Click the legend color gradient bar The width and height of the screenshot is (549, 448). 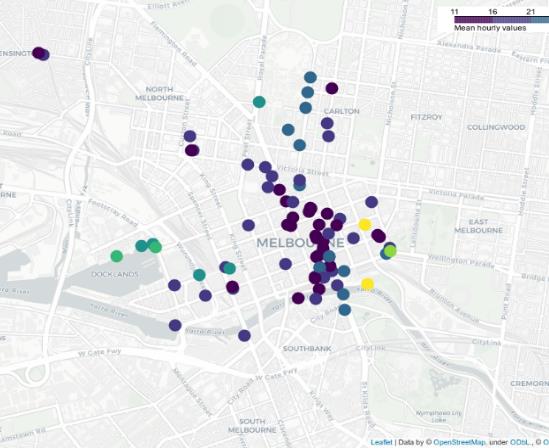[501, 20]
